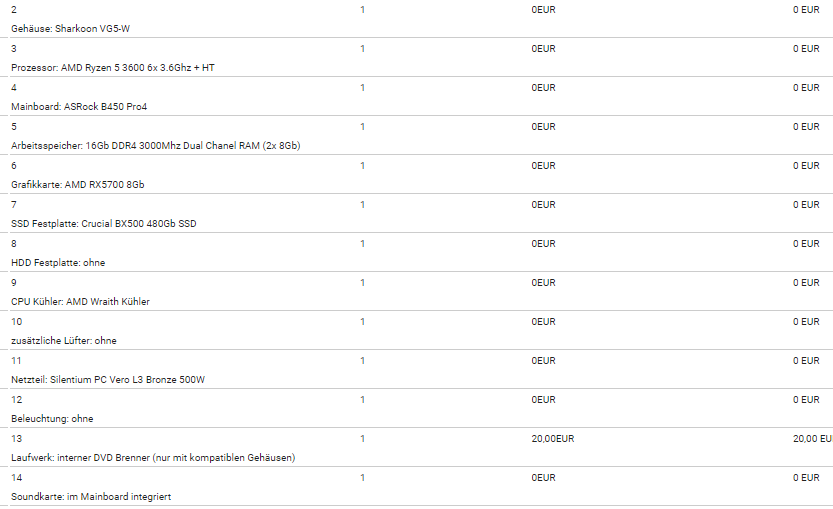The image size is (833, 509).
Task: Select the Mainboard: ASRock B450 Pro4 entry
Action: (79, 106)
